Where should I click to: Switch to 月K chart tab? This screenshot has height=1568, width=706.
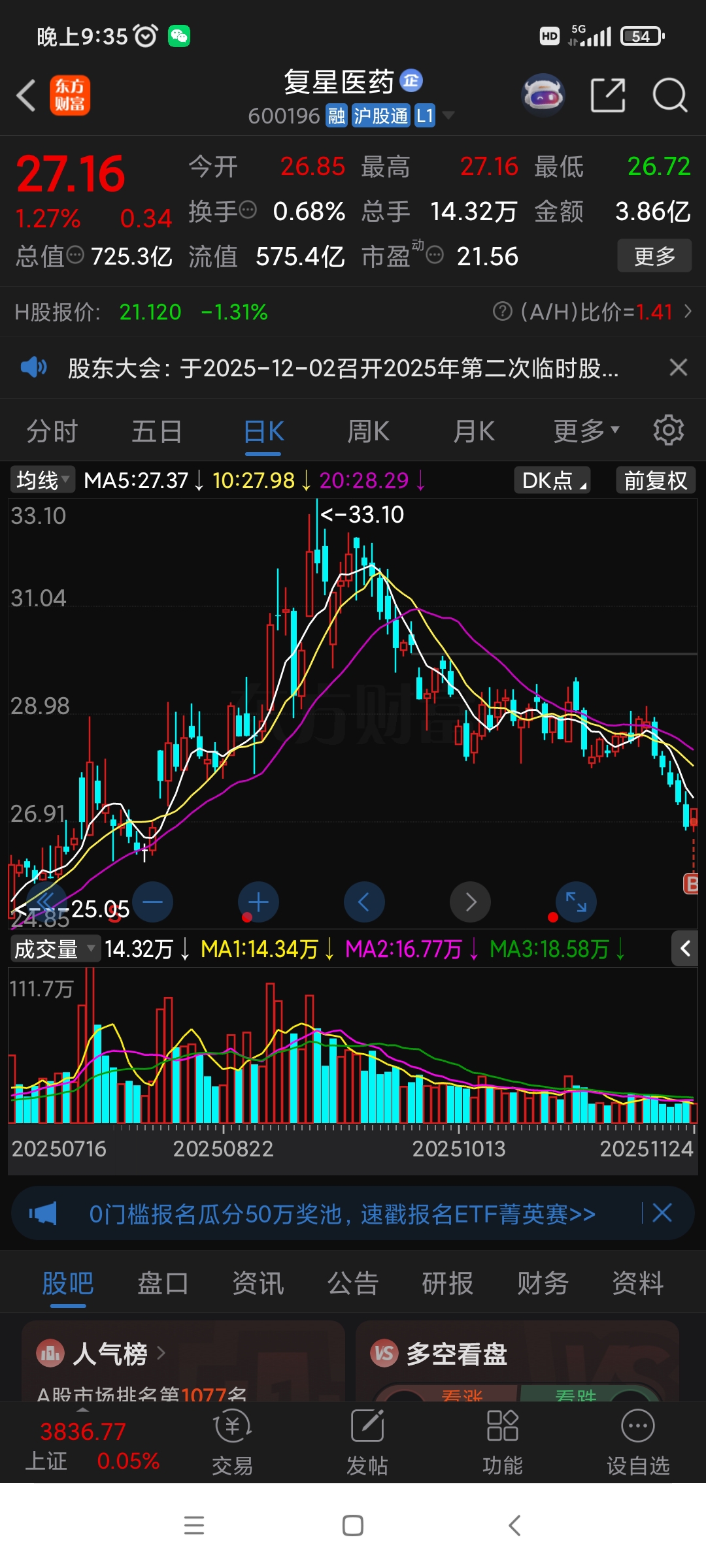[x=475, y=432]
